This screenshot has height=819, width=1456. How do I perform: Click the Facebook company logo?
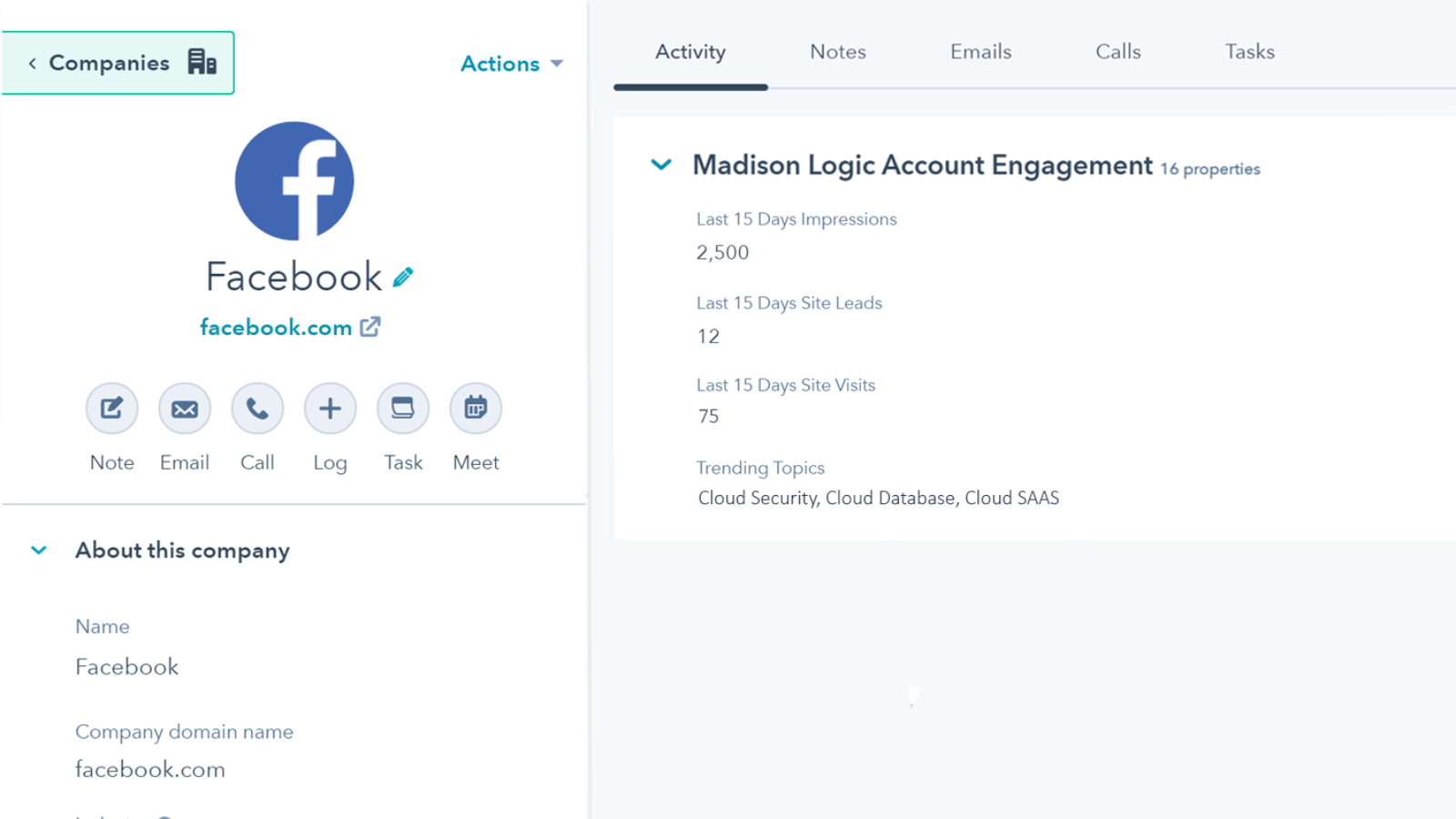click(293, 180)
